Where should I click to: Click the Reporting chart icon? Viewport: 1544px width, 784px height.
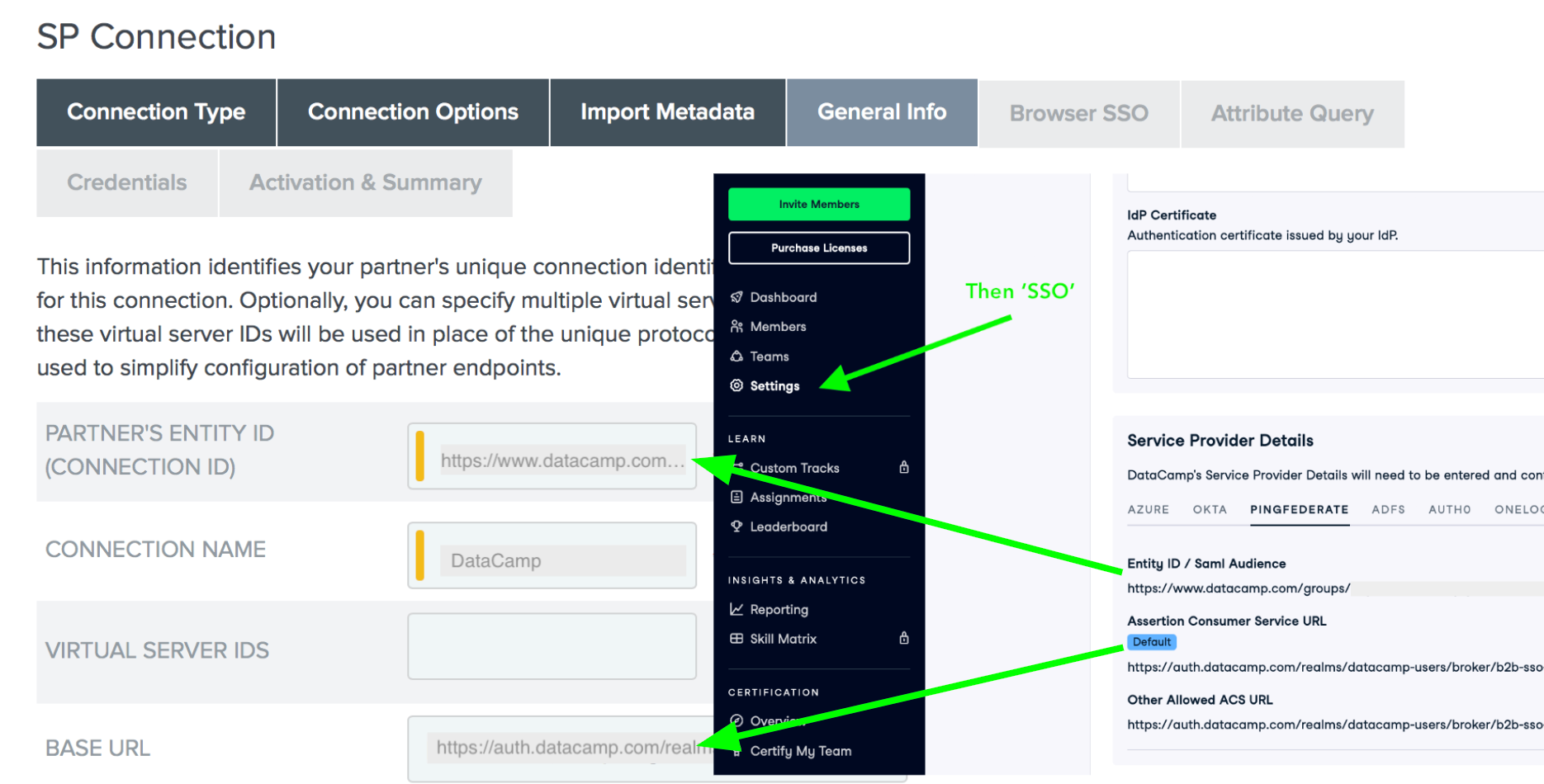(736, 609)
